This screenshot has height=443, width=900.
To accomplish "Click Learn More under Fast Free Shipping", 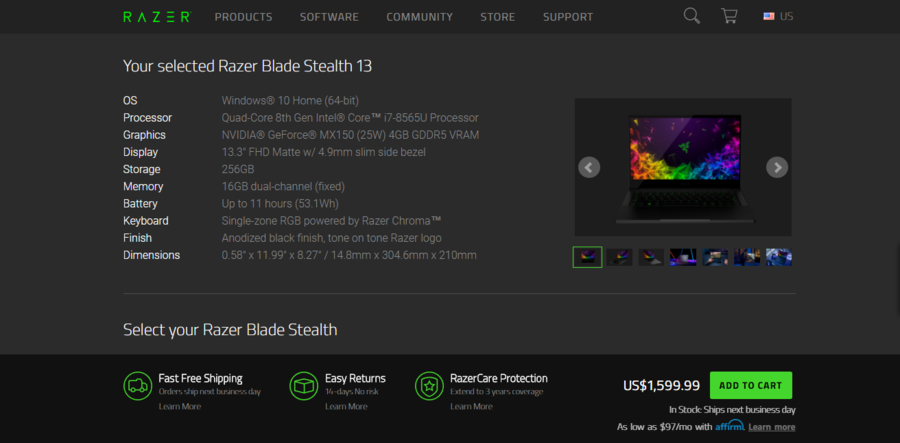I will coord(180,406).
